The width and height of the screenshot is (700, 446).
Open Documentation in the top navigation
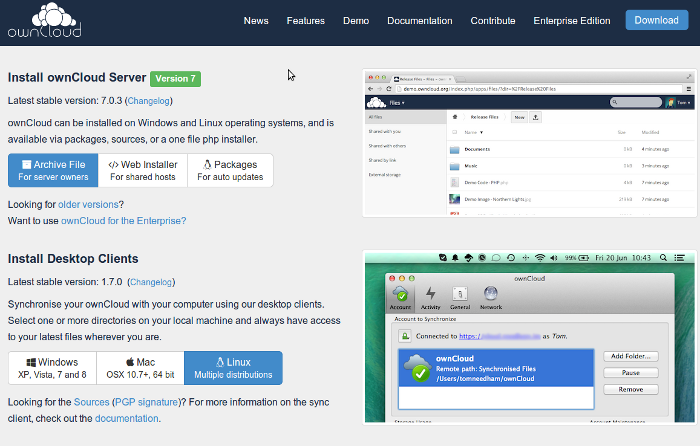click(x=420, y=21)
